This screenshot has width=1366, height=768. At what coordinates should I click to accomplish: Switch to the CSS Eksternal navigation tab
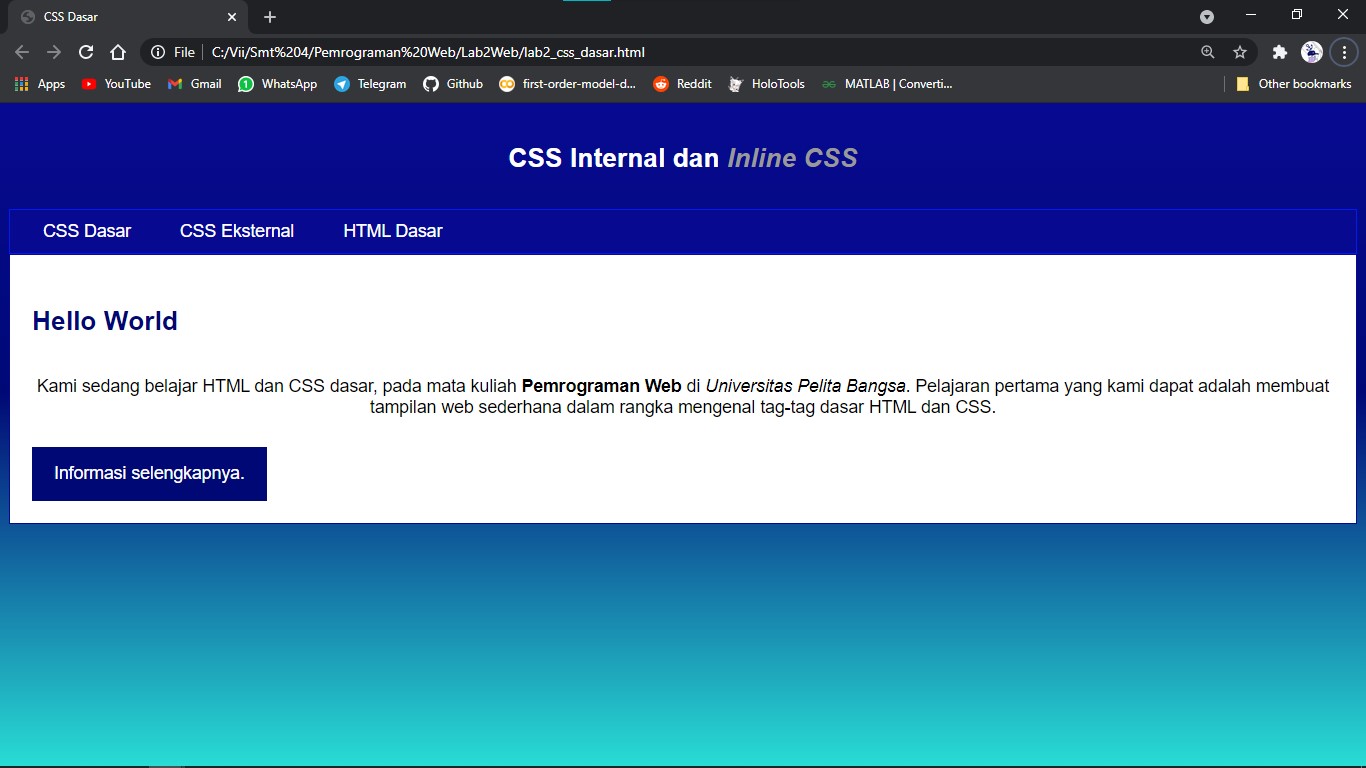[x=236, y=231]
